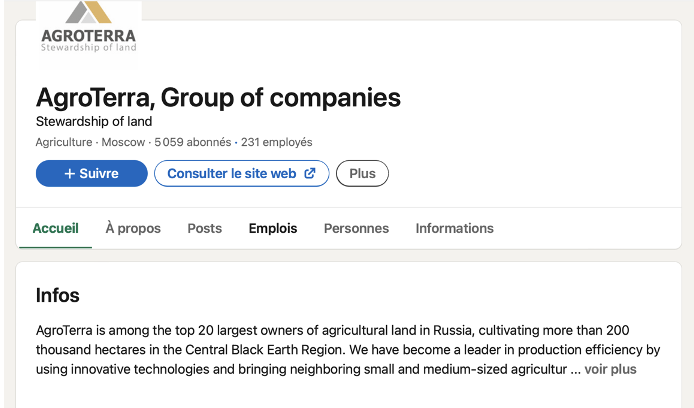694x408 pixels.
Task: Go to the Posts tab
Action: [x=205, y=228]
